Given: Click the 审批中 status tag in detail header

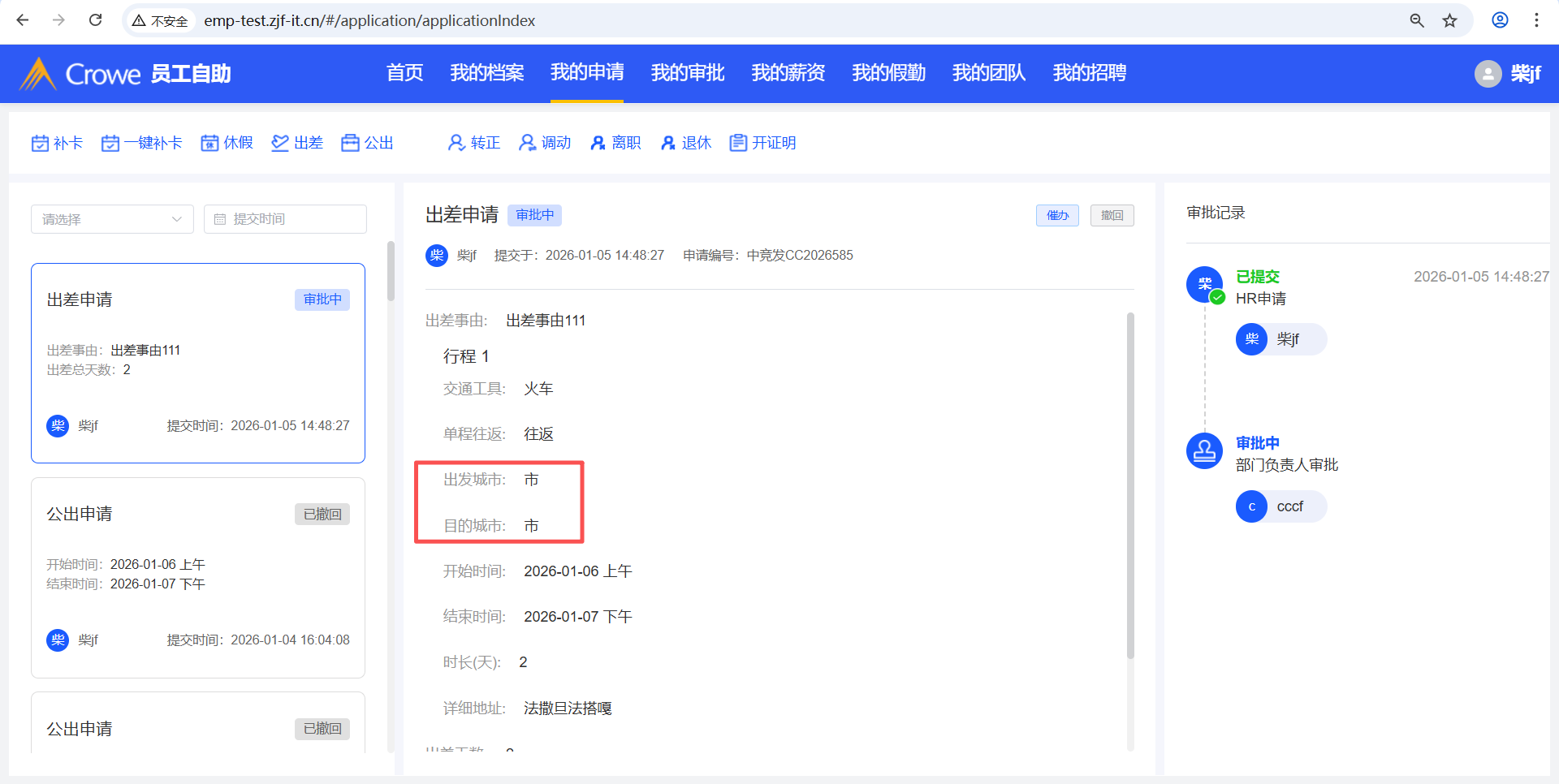Looking at the screenshot, I should point(535,215).
